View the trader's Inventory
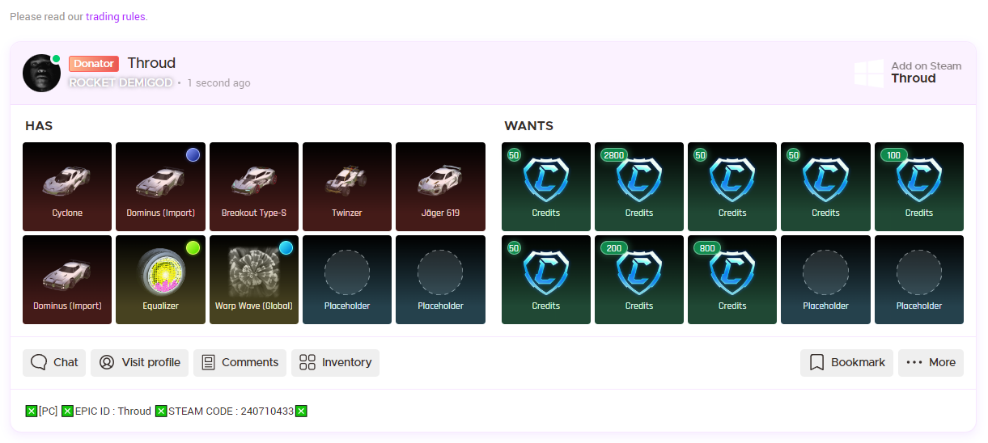 pos(335,362)
